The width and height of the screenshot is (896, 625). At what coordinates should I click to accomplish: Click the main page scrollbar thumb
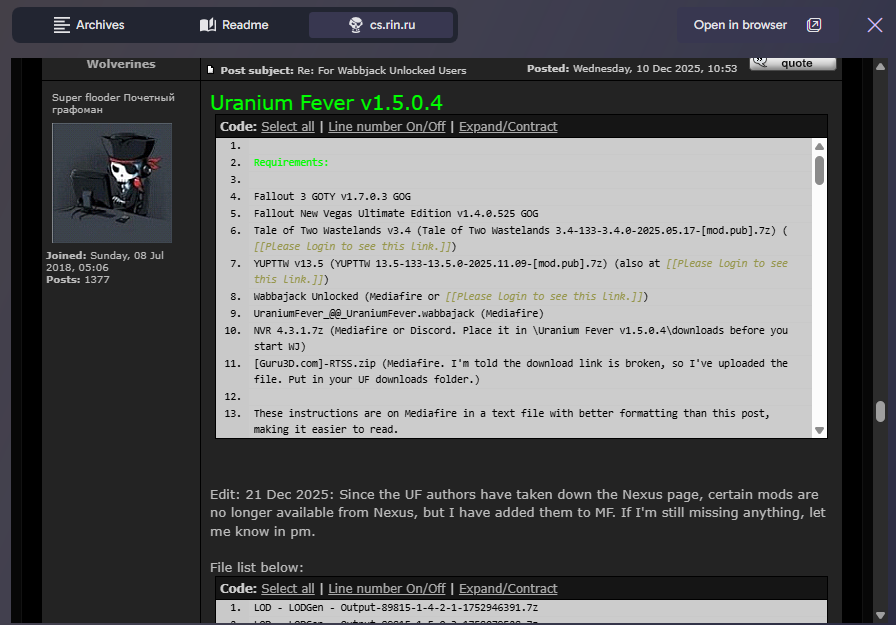(880, 411)
